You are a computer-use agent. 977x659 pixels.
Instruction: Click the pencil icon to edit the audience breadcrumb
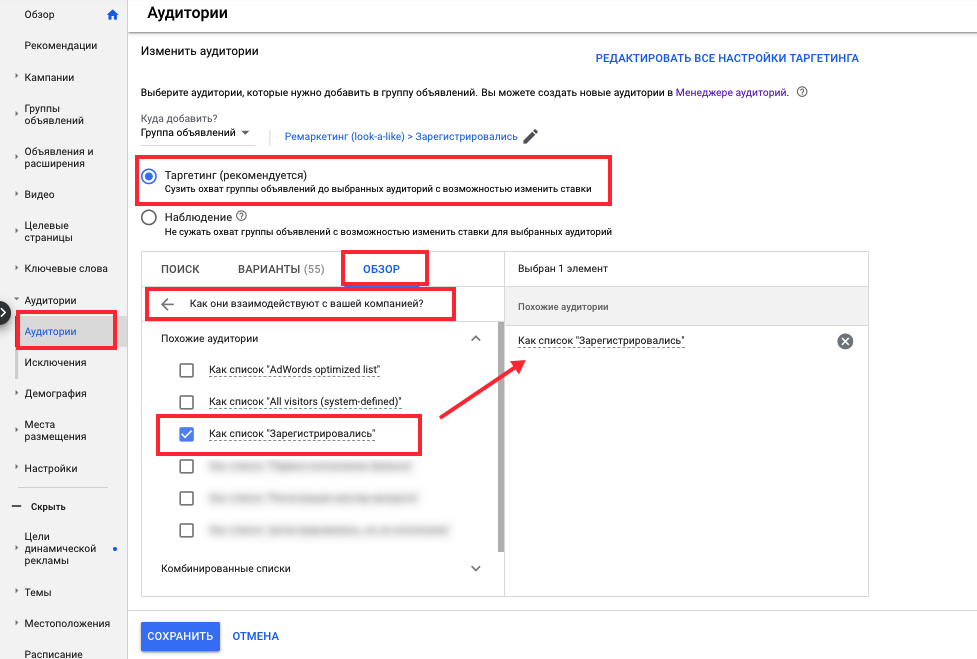pos(531,135)
